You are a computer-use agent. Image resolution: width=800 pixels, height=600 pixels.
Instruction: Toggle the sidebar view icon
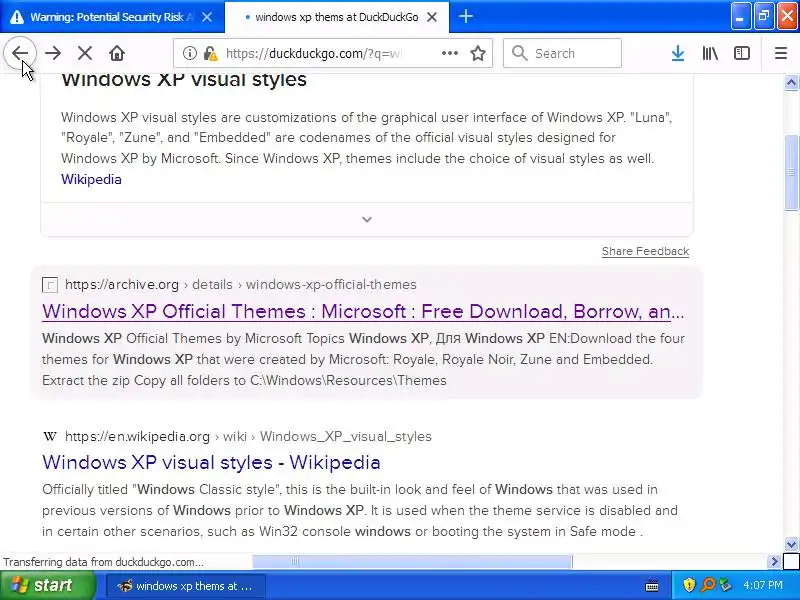click(x=741, y=53)
